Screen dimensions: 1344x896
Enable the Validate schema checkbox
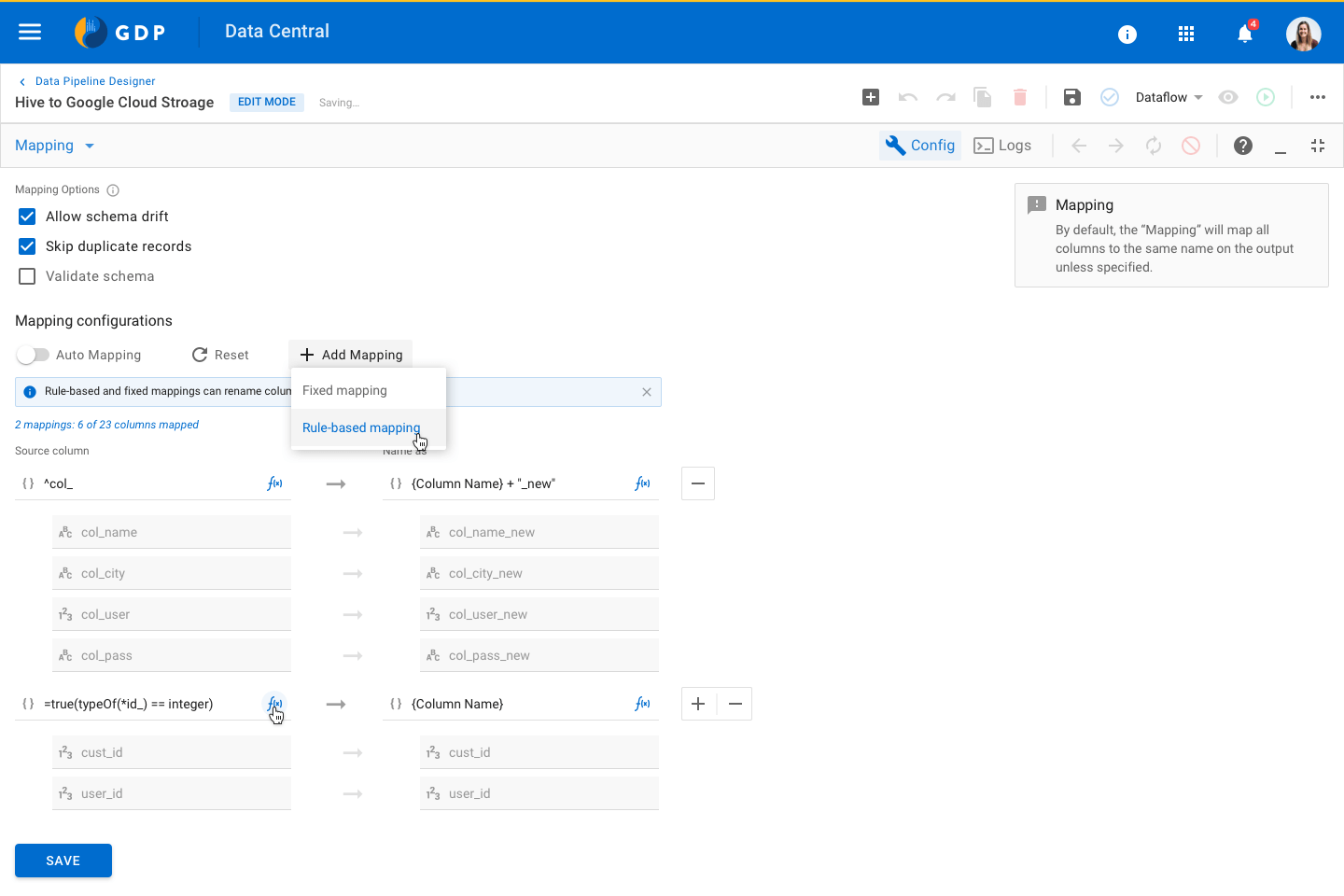[x=27, y=275]
